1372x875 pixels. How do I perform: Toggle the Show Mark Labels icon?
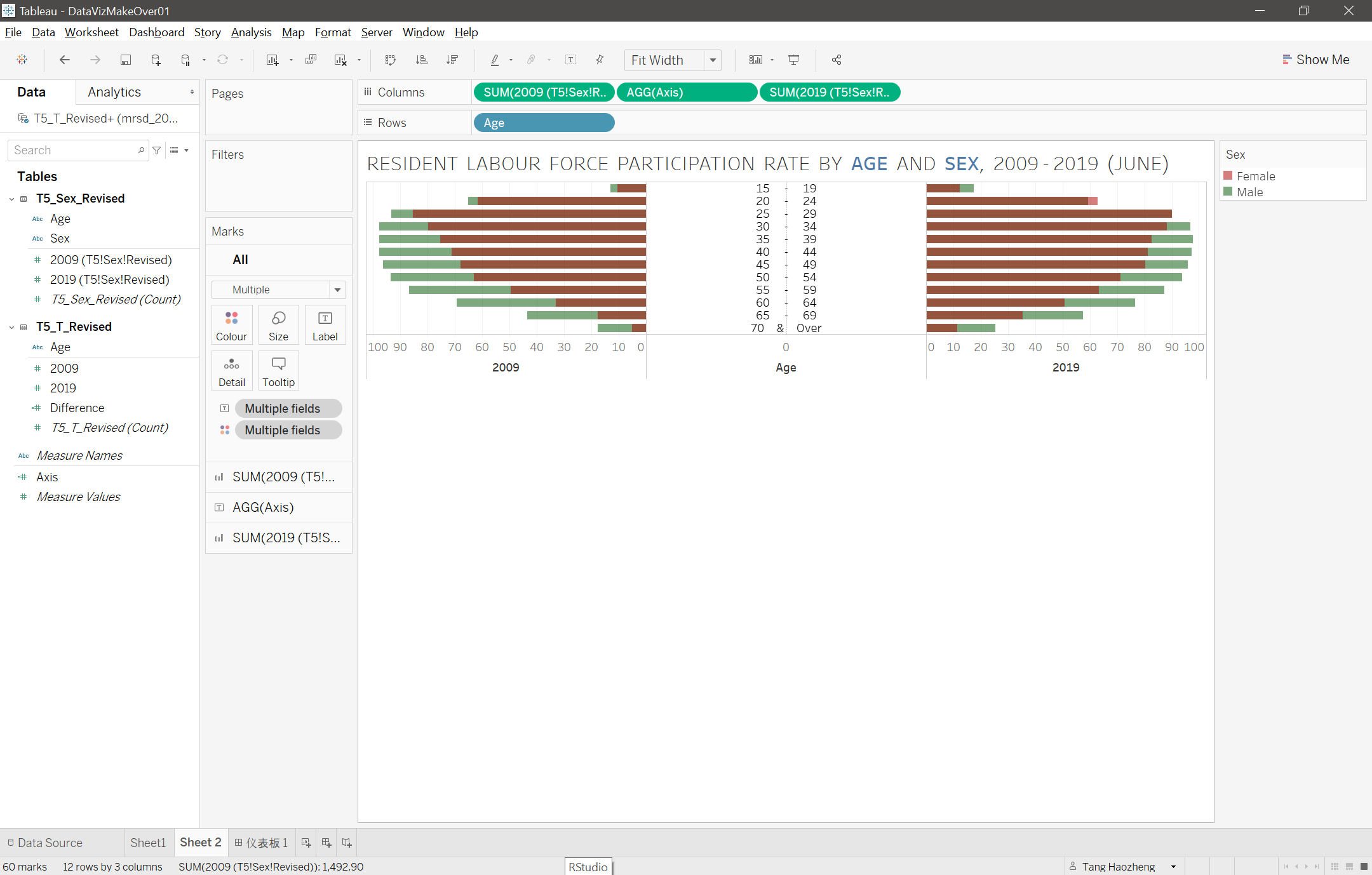570,60
